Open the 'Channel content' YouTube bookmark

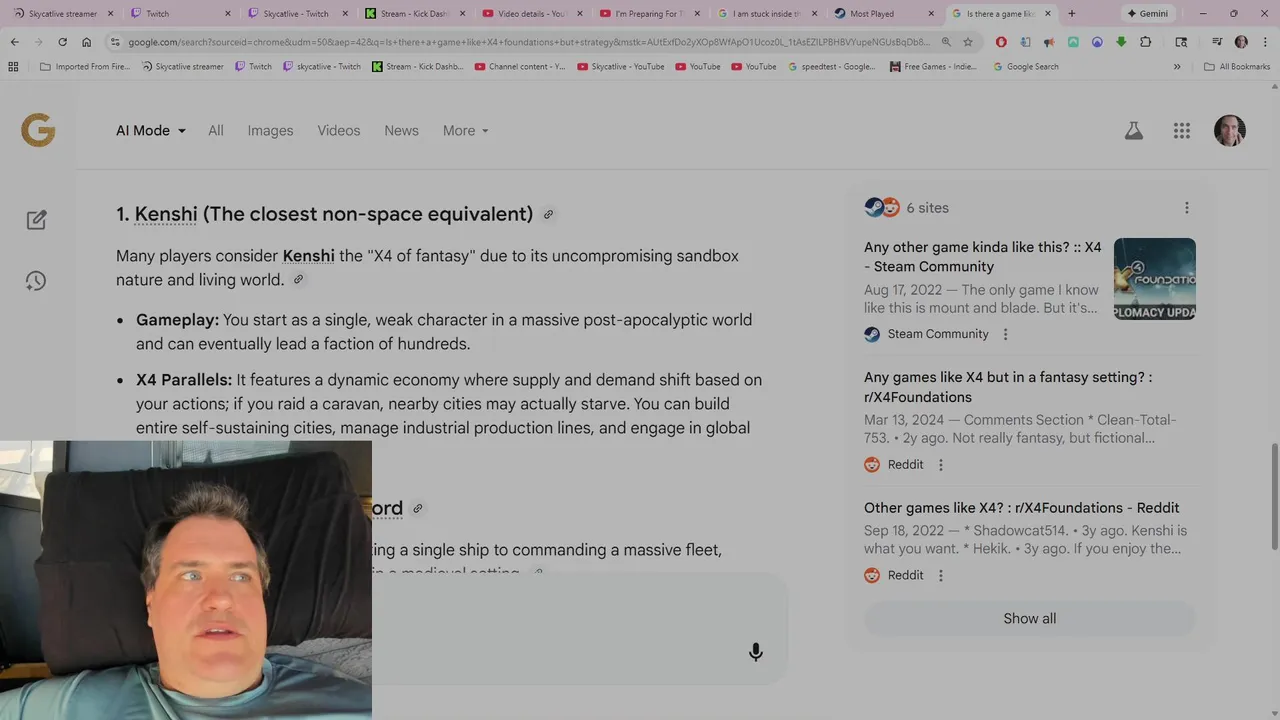click(x=519, y=67)
